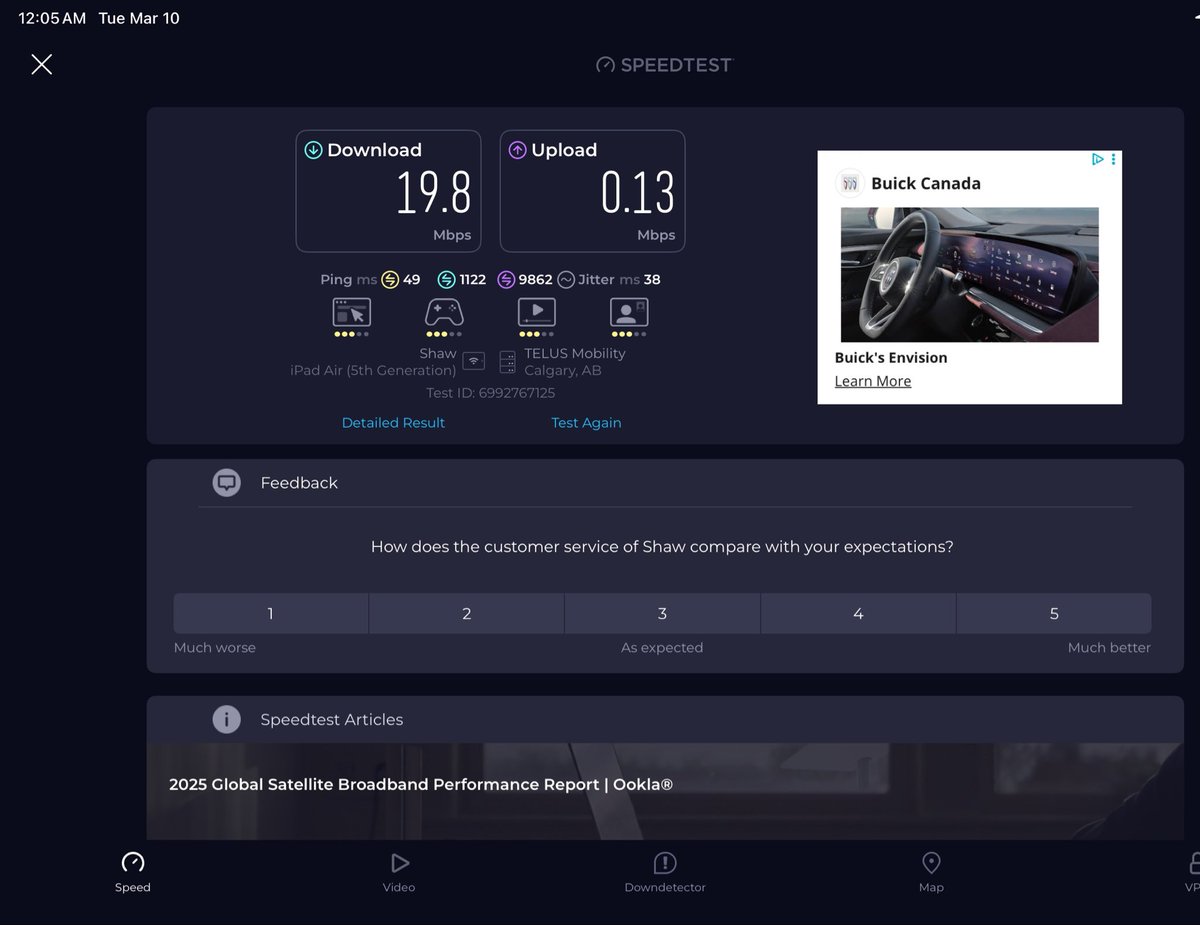This screenshot has height=925, width=1200.
Task: Rate Shaw customer service 1
Action: click(271, 614)
